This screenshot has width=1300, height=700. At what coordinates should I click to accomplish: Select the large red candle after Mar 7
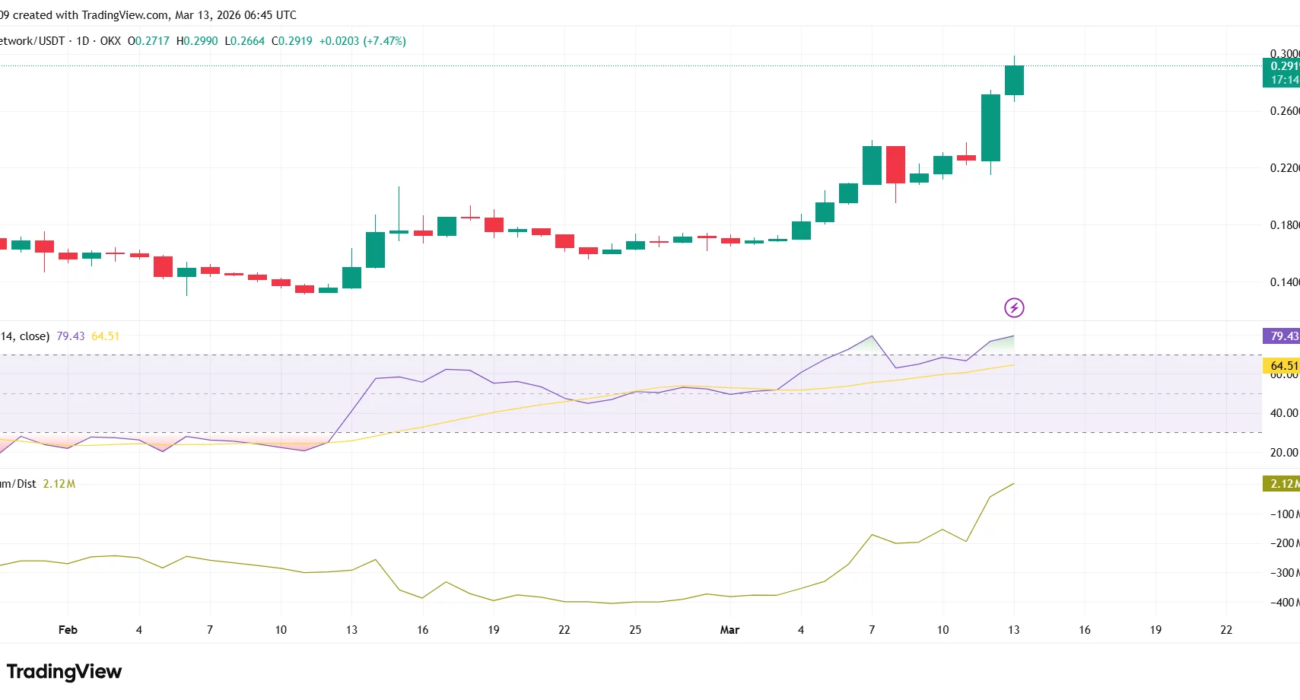point(895,165)
